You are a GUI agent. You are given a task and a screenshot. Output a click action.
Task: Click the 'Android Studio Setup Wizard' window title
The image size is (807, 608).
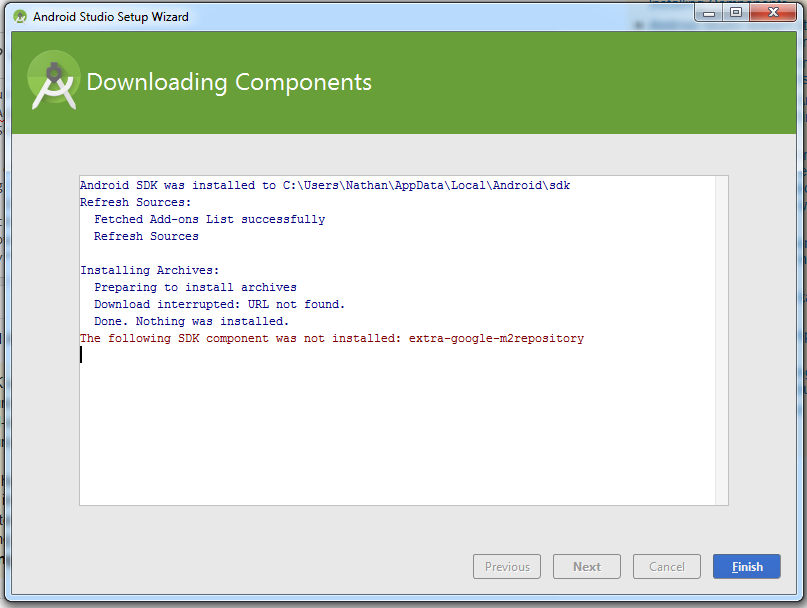point(111,16)
